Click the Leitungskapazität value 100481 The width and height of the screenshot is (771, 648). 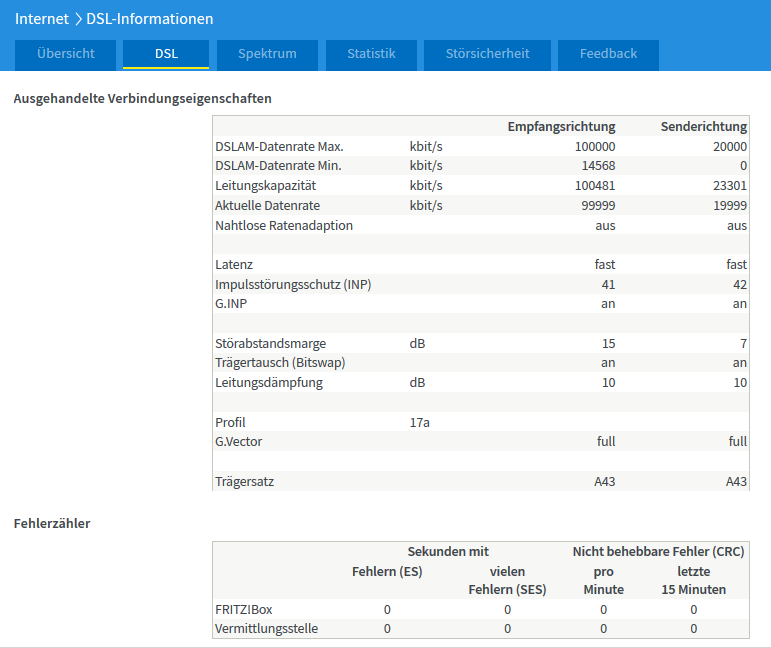pyautogui.click(x=594, y=186)
